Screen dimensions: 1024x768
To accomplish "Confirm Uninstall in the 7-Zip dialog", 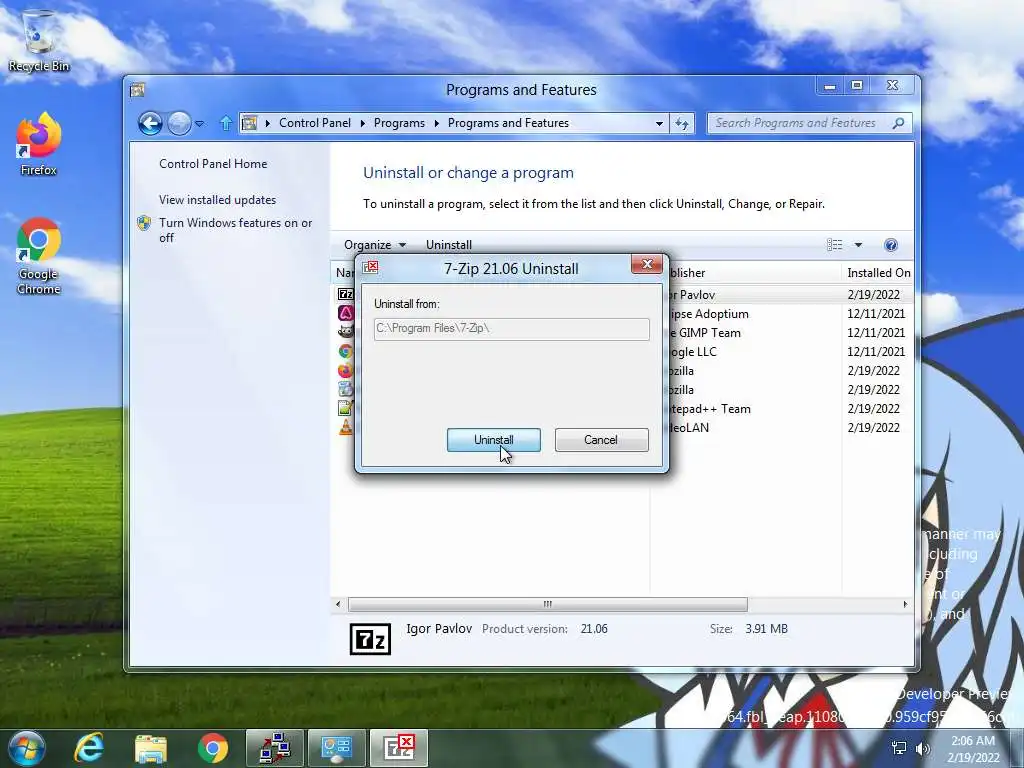I will [x=493, y=440].
